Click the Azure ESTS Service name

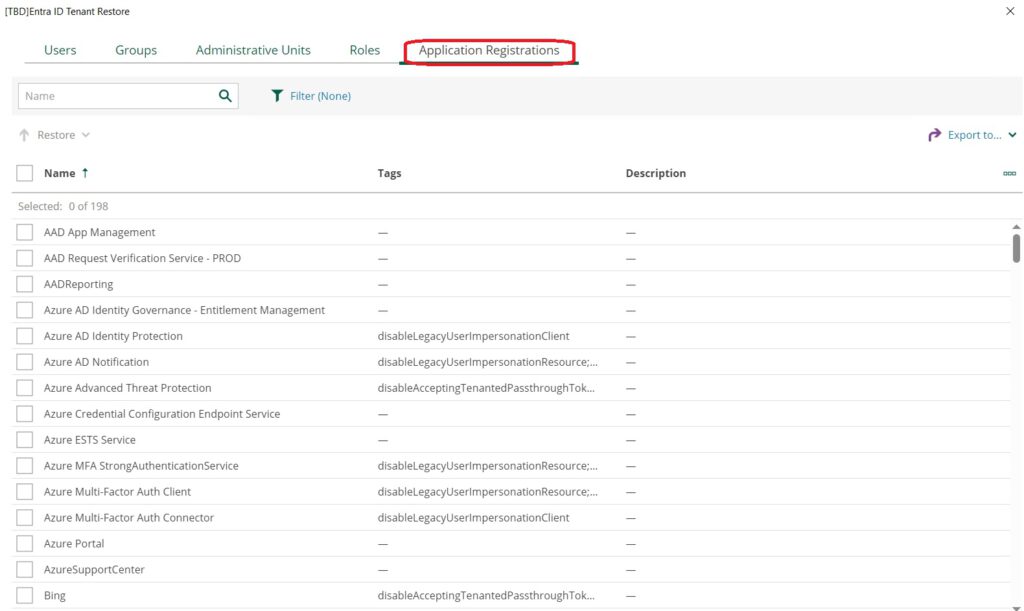click(89, 439)
